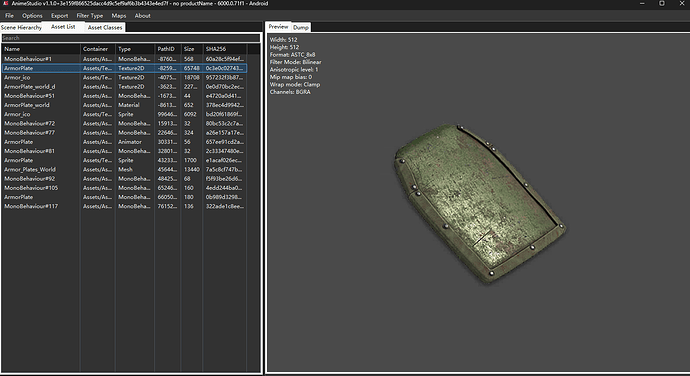This screenshot has width=690, height=376.
Task: Click the size value 13440 of the Mesh
Action: (192, 170)
